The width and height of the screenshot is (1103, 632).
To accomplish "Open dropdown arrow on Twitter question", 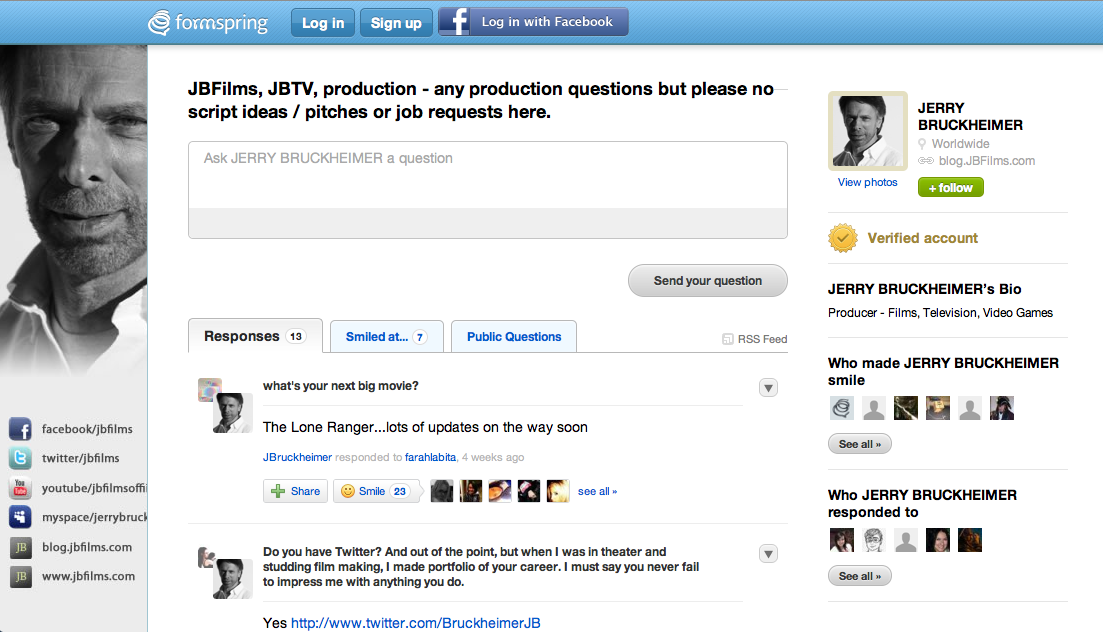I will click(768, 554).
